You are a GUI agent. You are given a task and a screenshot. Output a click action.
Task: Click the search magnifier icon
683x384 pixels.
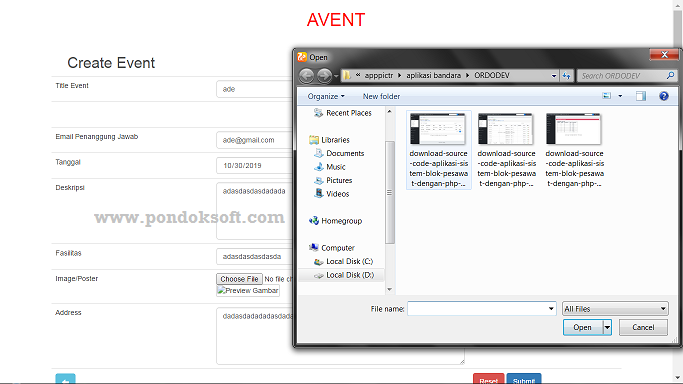point(670,76)
